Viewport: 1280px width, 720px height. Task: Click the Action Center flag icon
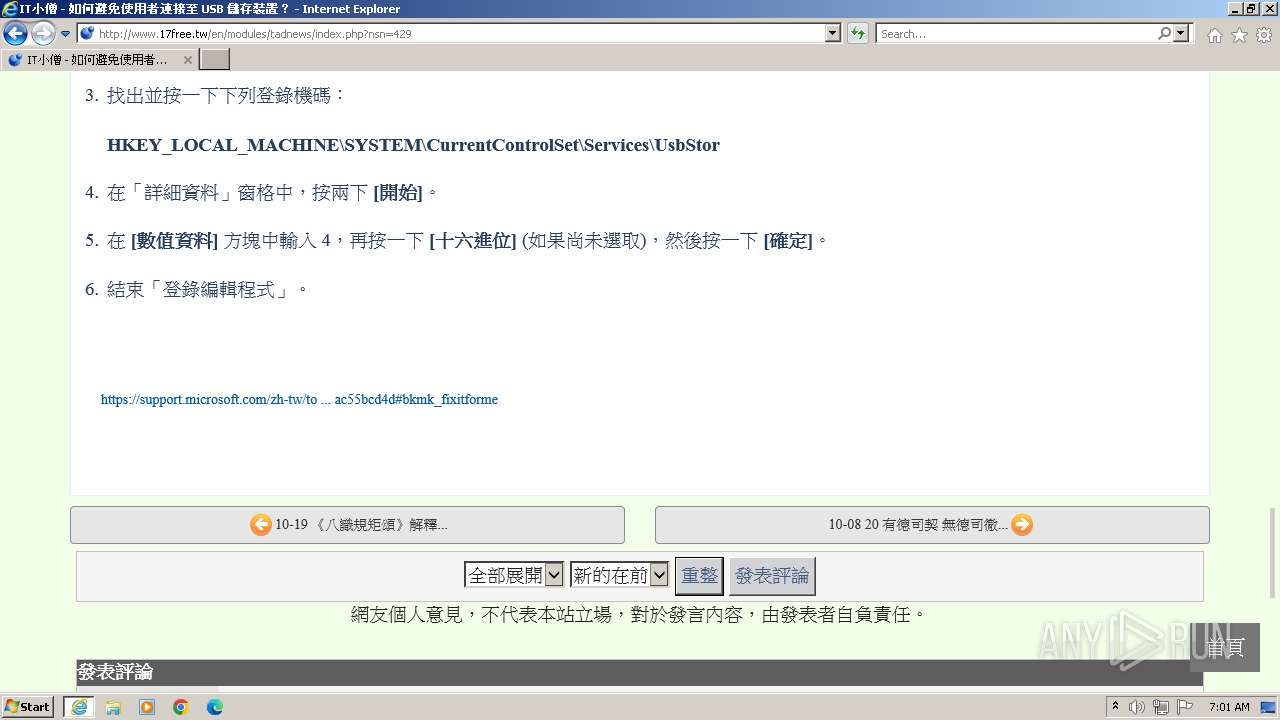click(1185, 707)
